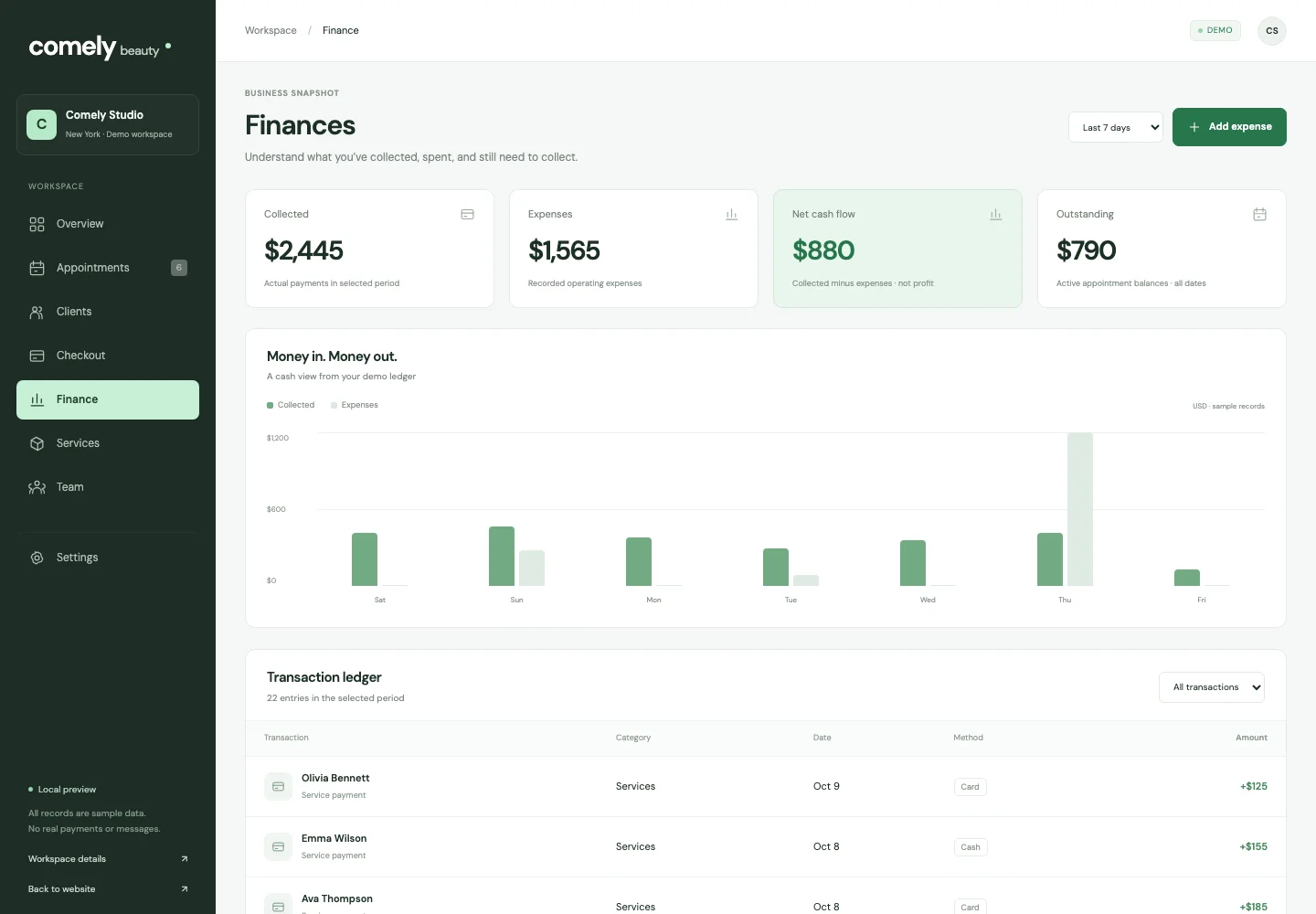Click Back to website link

(x=108, y=889)
